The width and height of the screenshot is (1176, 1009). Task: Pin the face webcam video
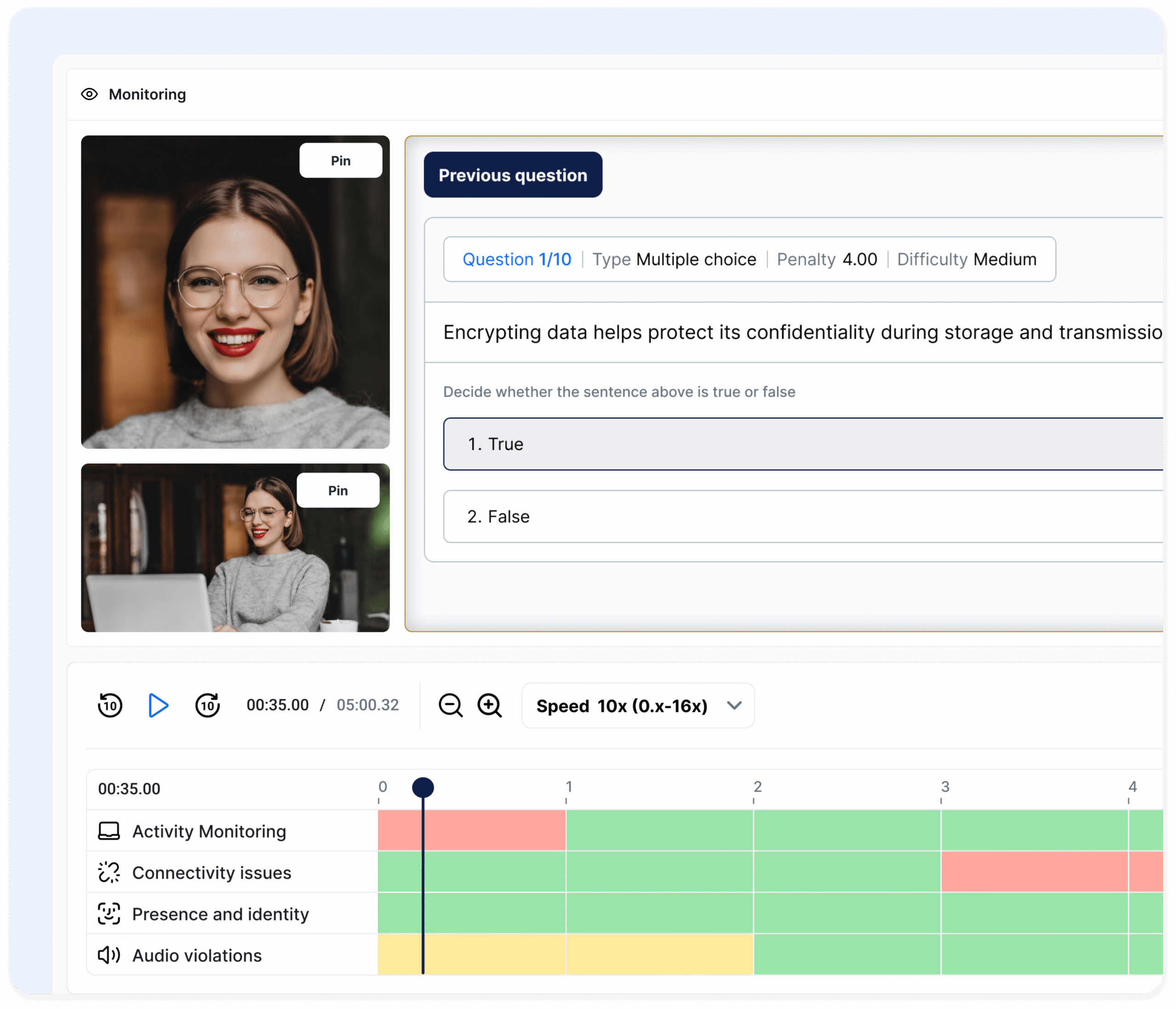340,161
